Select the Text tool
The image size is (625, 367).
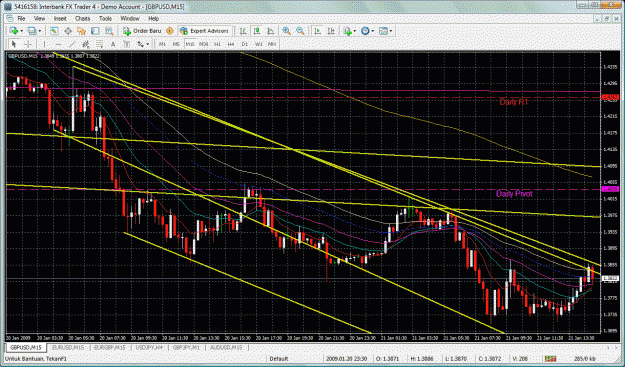coord(113,44)
